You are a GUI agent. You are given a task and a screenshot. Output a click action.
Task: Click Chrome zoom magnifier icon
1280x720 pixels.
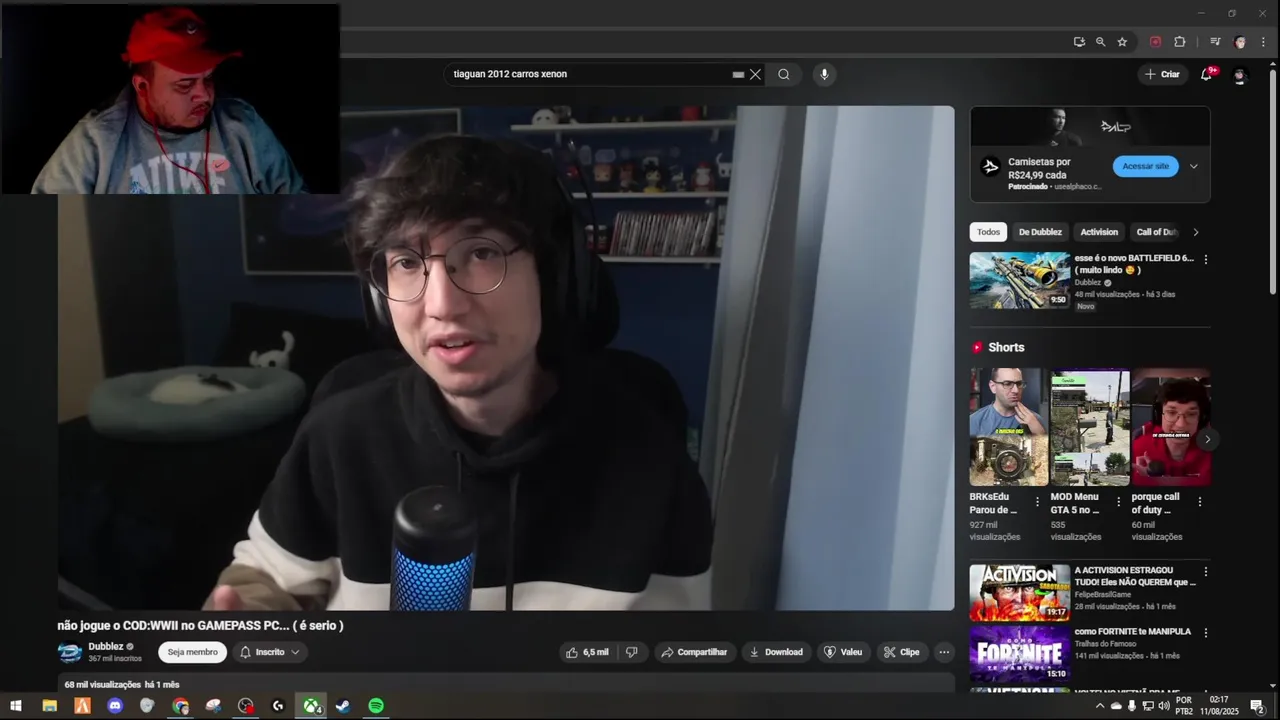[x=1101, y=42]
